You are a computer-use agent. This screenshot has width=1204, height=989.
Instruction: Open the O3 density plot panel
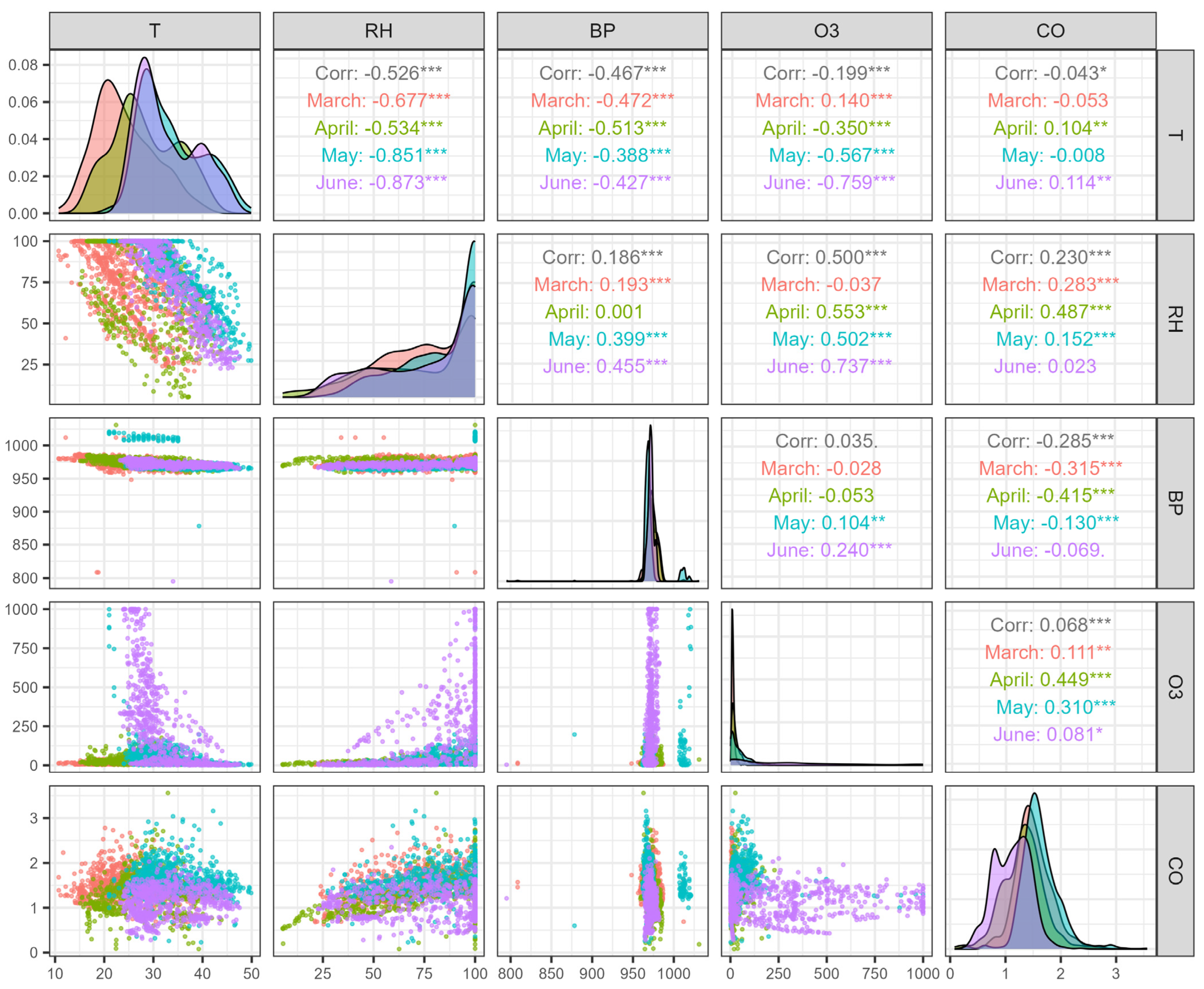click(x=827, y=687)
